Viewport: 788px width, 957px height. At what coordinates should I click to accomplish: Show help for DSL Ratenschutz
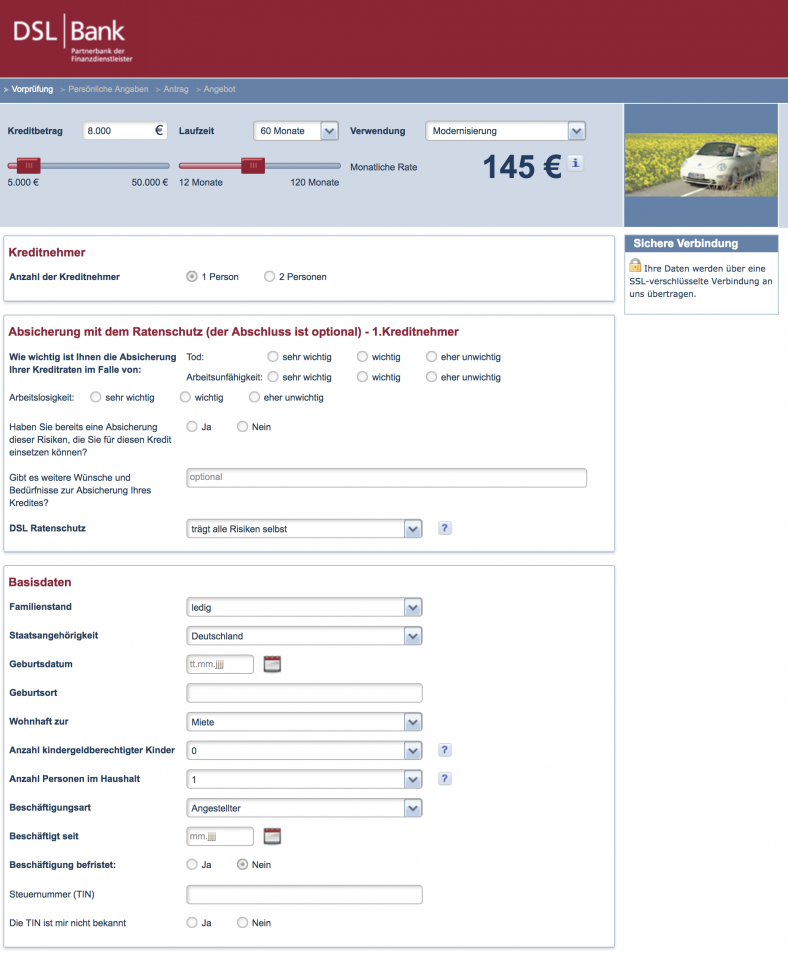[x=444, y=529]
